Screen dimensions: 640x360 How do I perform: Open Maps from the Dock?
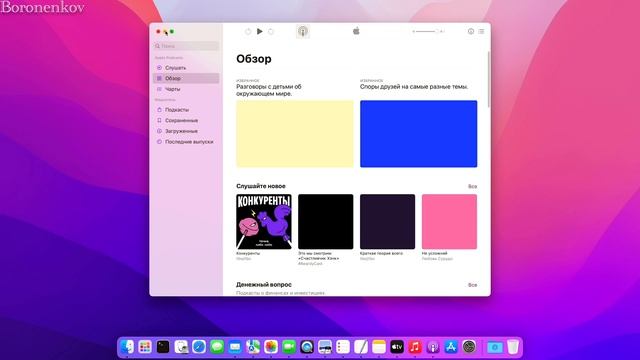click(253, 347)
